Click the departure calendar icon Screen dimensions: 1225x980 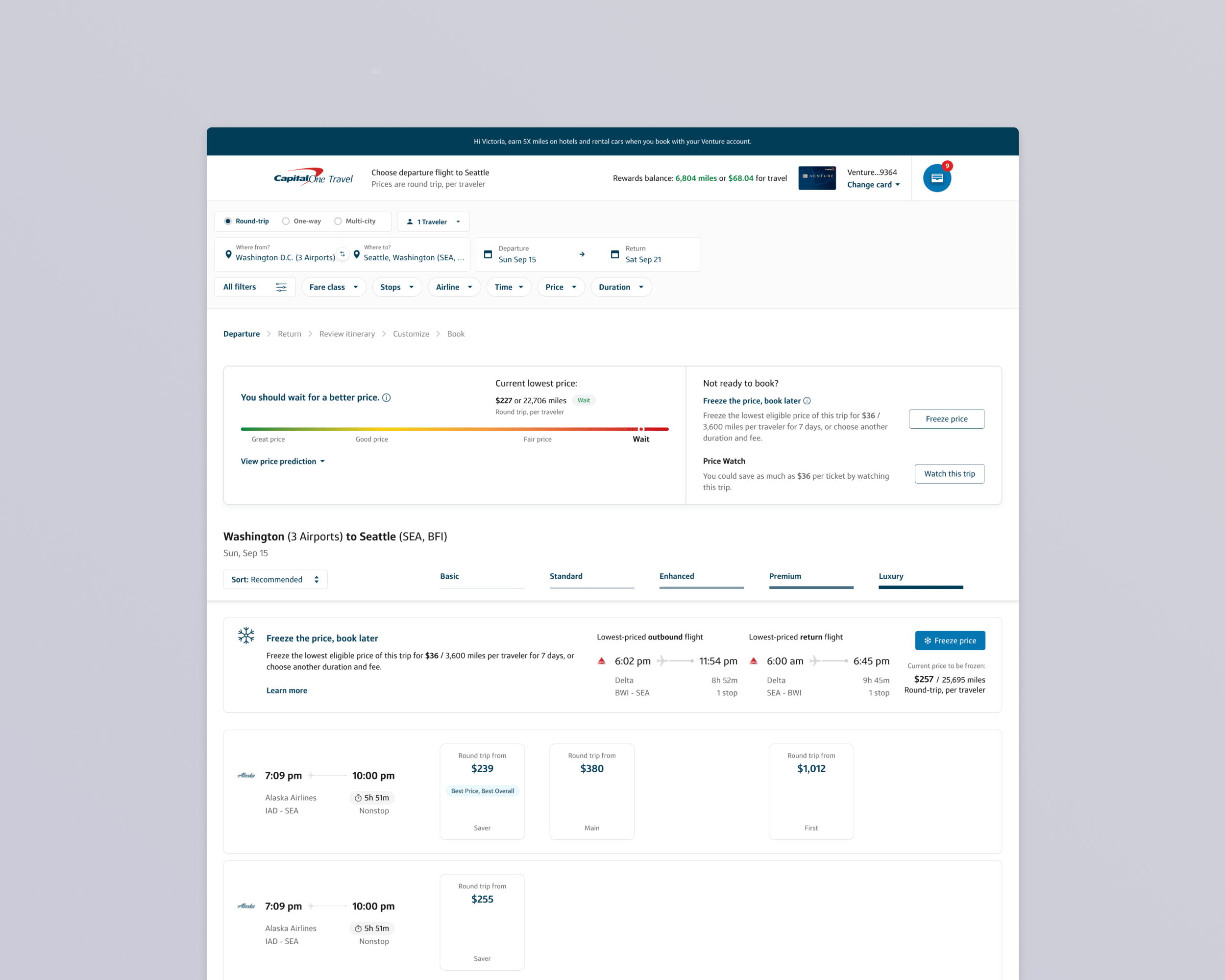pos(488,254)
